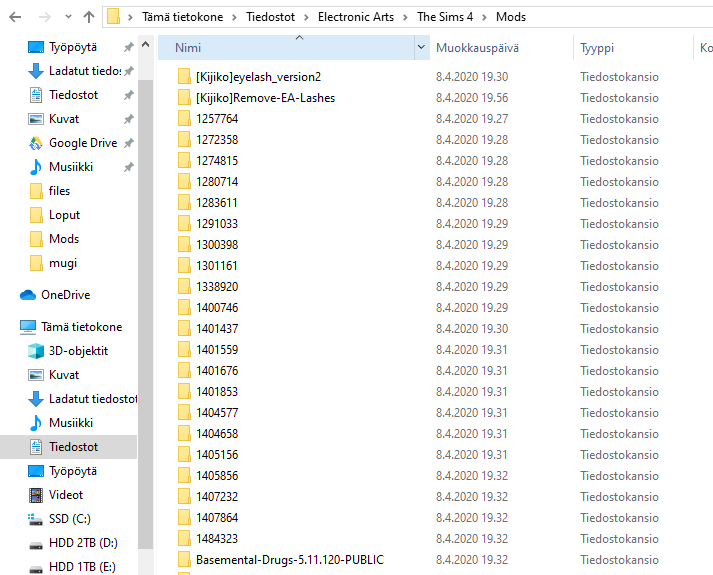Click pin icon next to Kuvat

(129, 119)
